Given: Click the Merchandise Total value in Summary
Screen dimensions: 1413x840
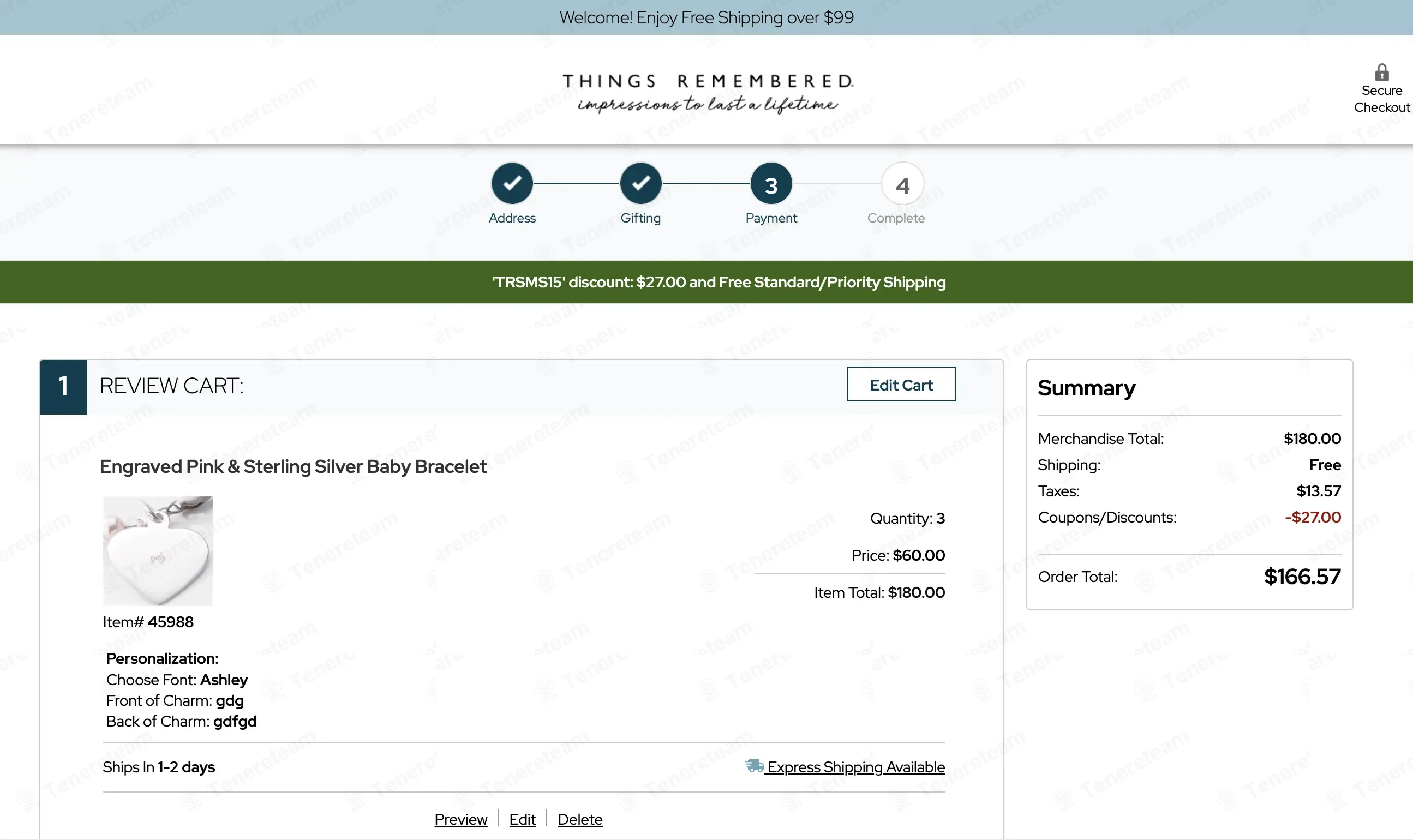Looking at the screenshot, I should coord(1312,439).
